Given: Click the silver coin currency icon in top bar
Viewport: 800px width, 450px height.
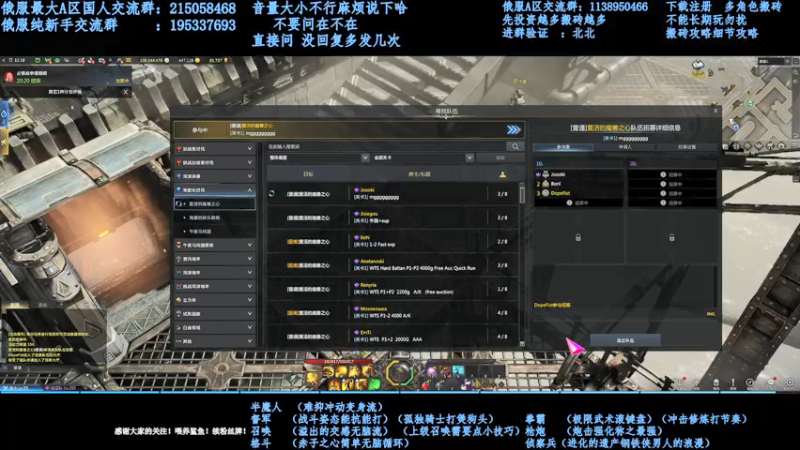Looking at the screenshot, I should (166, 60).
